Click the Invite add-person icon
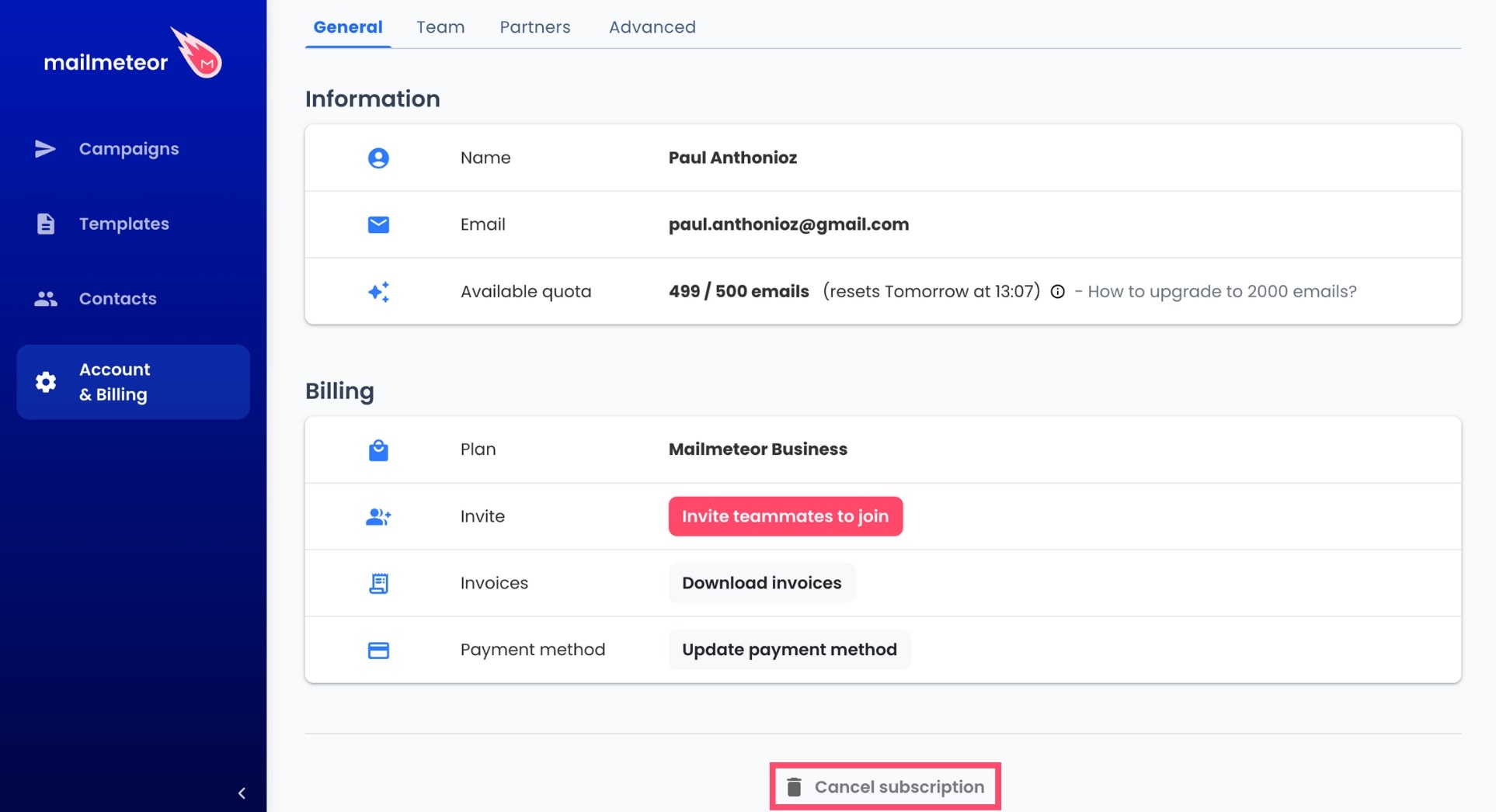1496x812 pixels. pos(378,517)
